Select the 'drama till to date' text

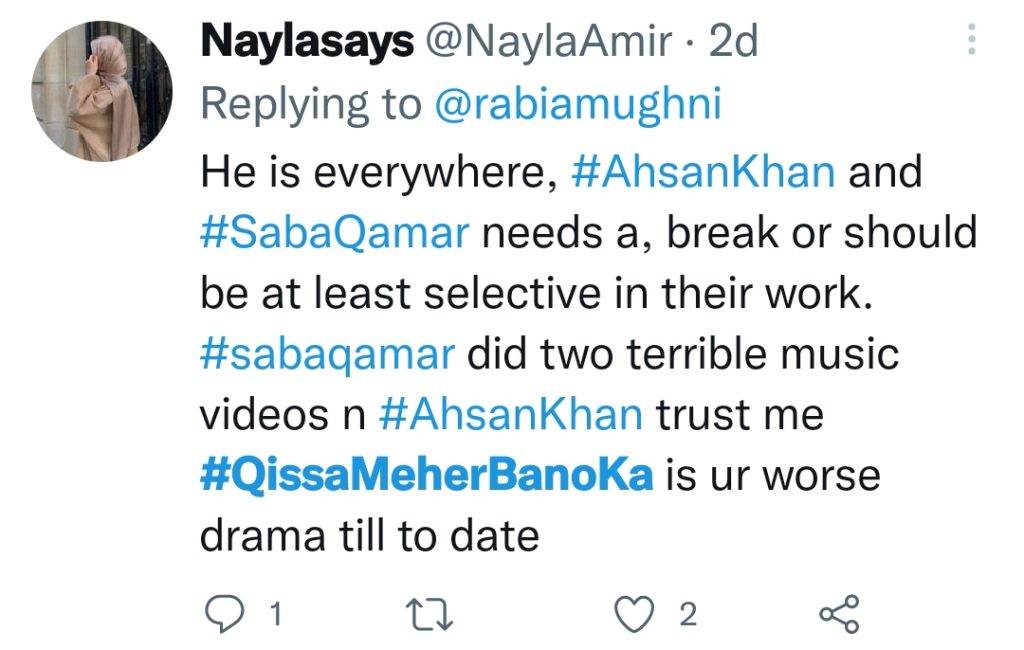point(370,536)
